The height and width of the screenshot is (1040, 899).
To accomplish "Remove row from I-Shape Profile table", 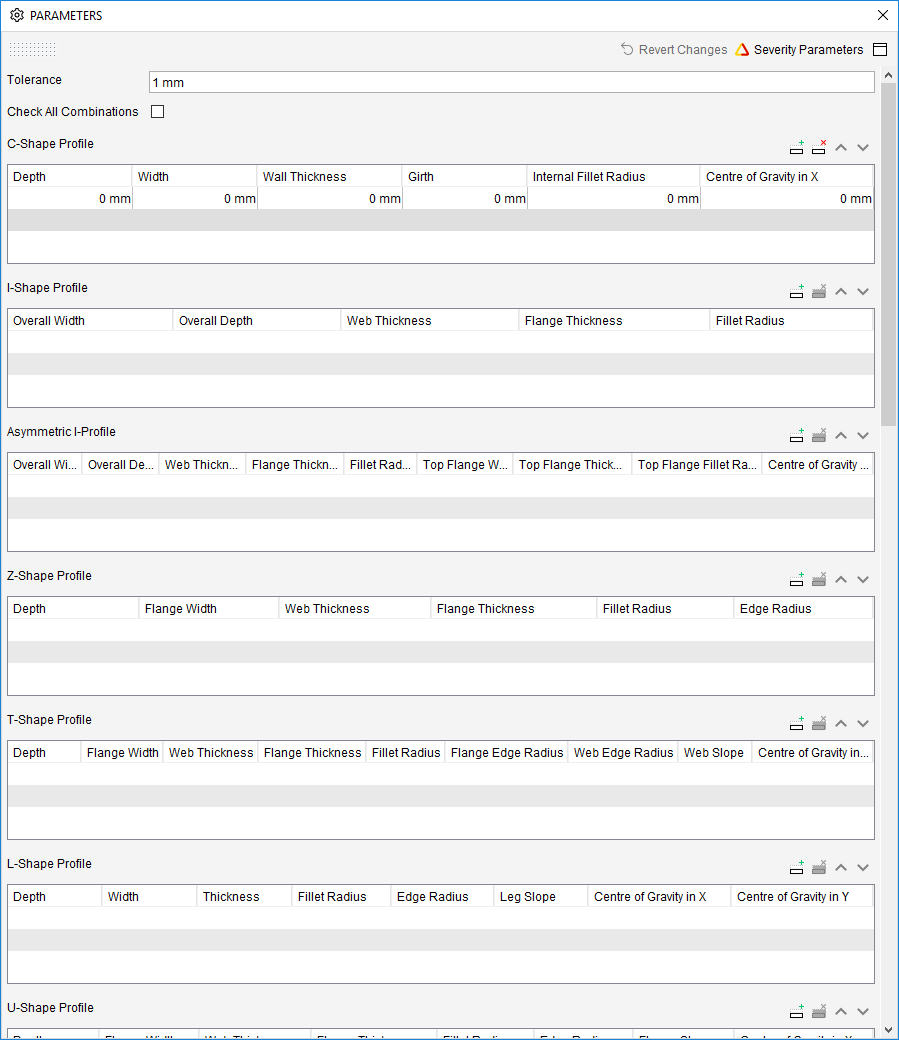I will [819, 291].
